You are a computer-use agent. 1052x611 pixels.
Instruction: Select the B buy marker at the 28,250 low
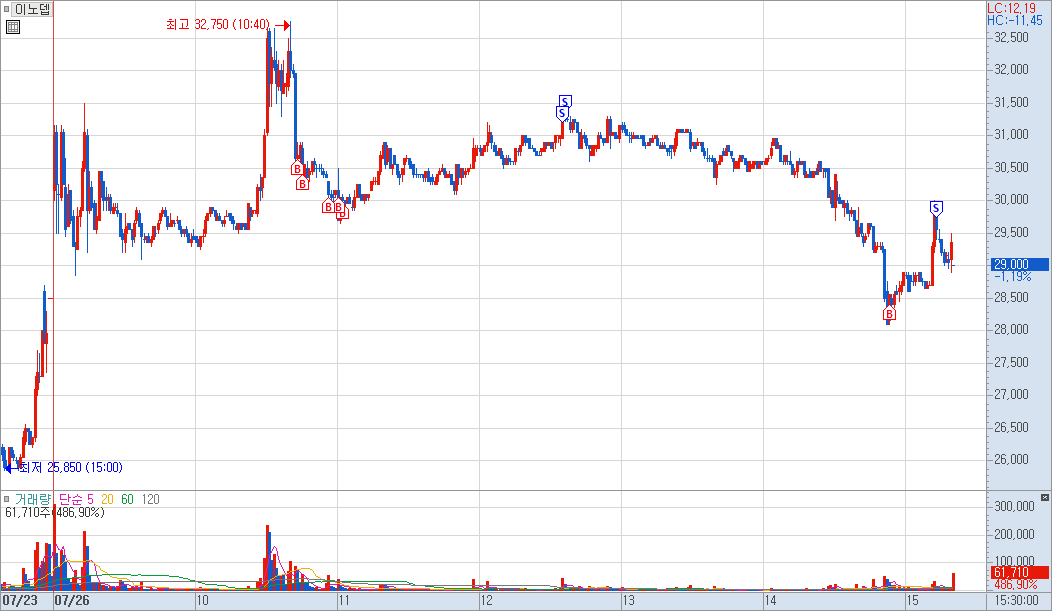pos(890,314)
